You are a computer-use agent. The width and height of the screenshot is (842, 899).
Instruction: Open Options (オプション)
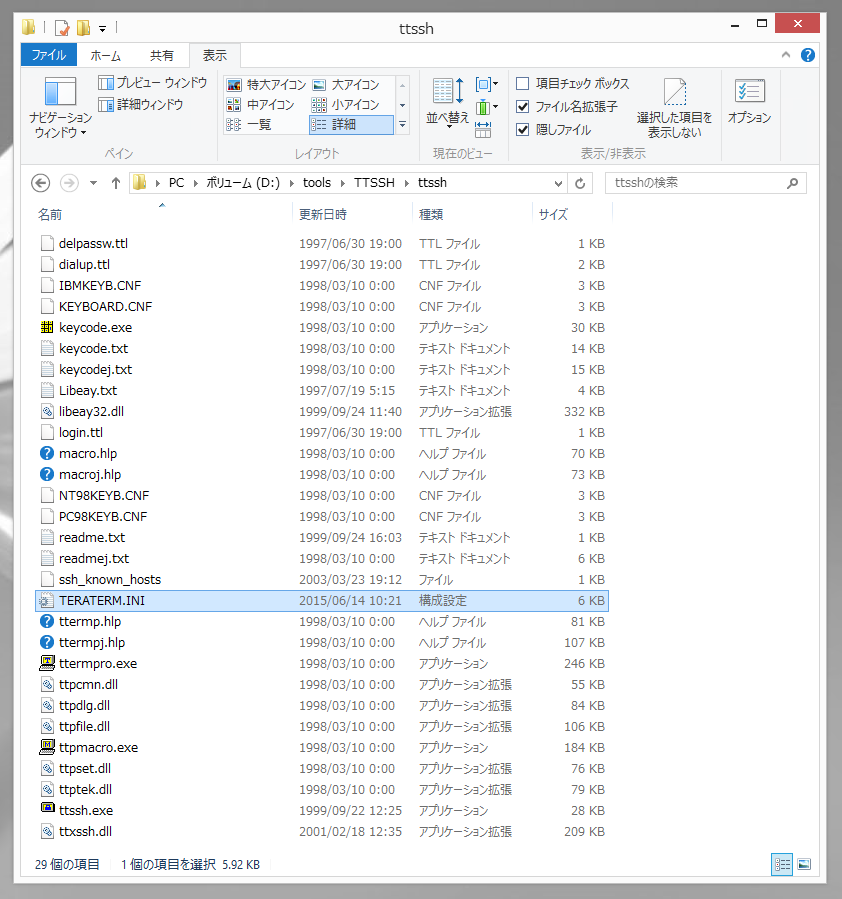click(749, 101)
